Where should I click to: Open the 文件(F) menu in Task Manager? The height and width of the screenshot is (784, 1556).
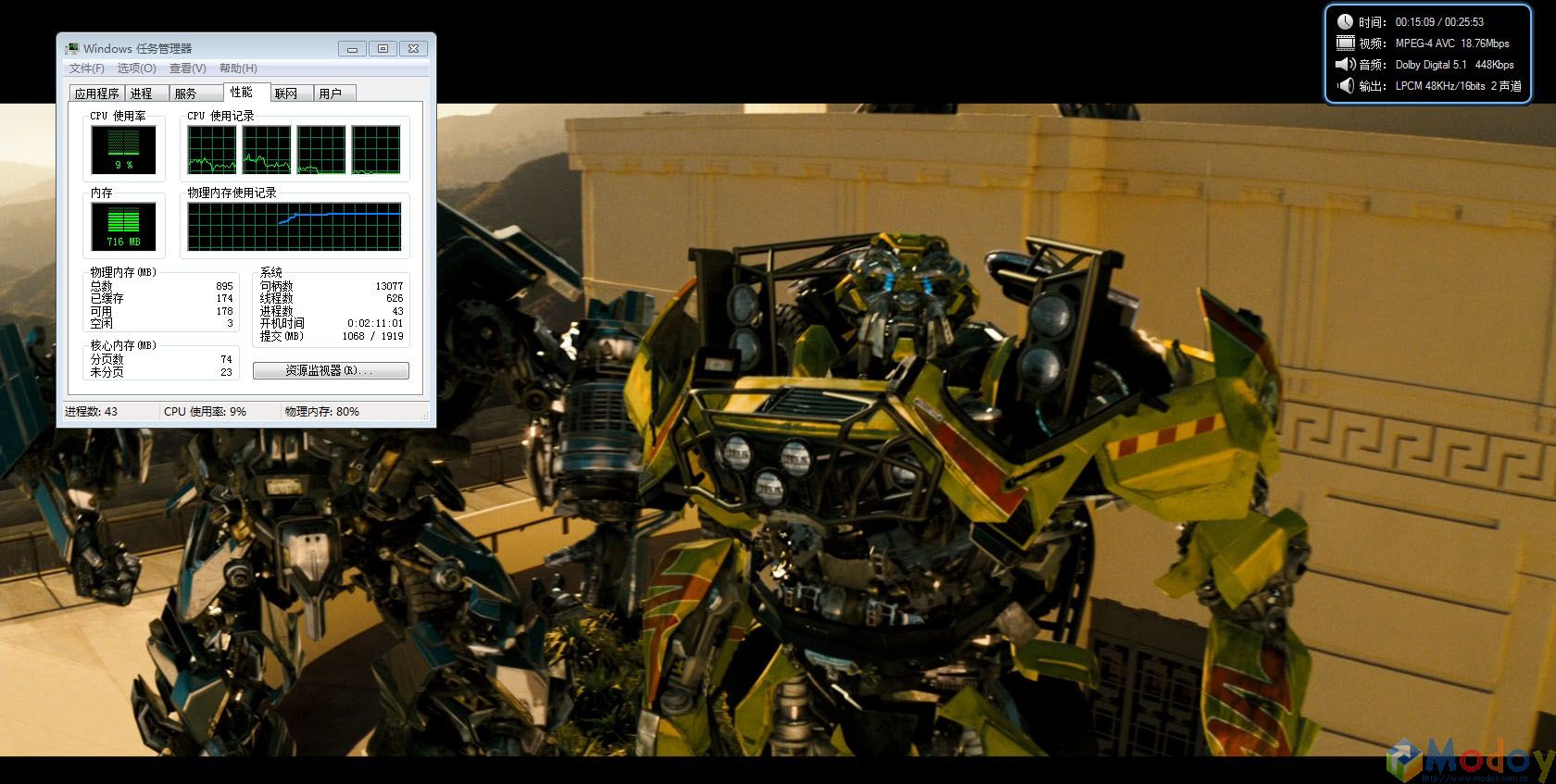coord(86,68)
